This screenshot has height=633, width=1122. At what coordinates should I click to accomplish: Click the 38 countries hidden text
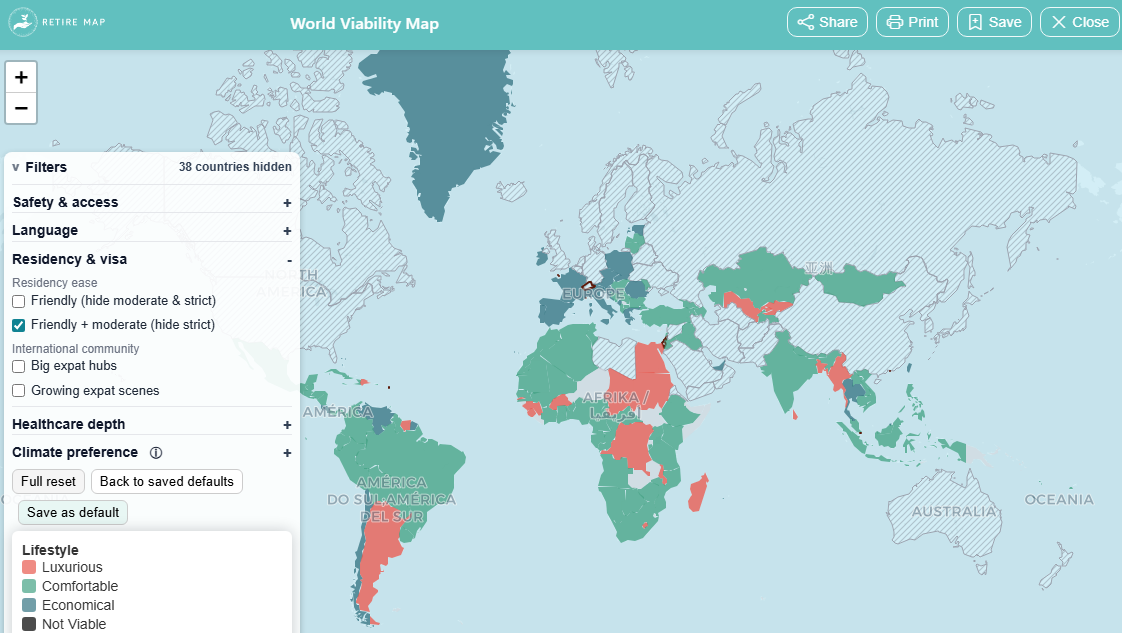[x=235, y=167]
